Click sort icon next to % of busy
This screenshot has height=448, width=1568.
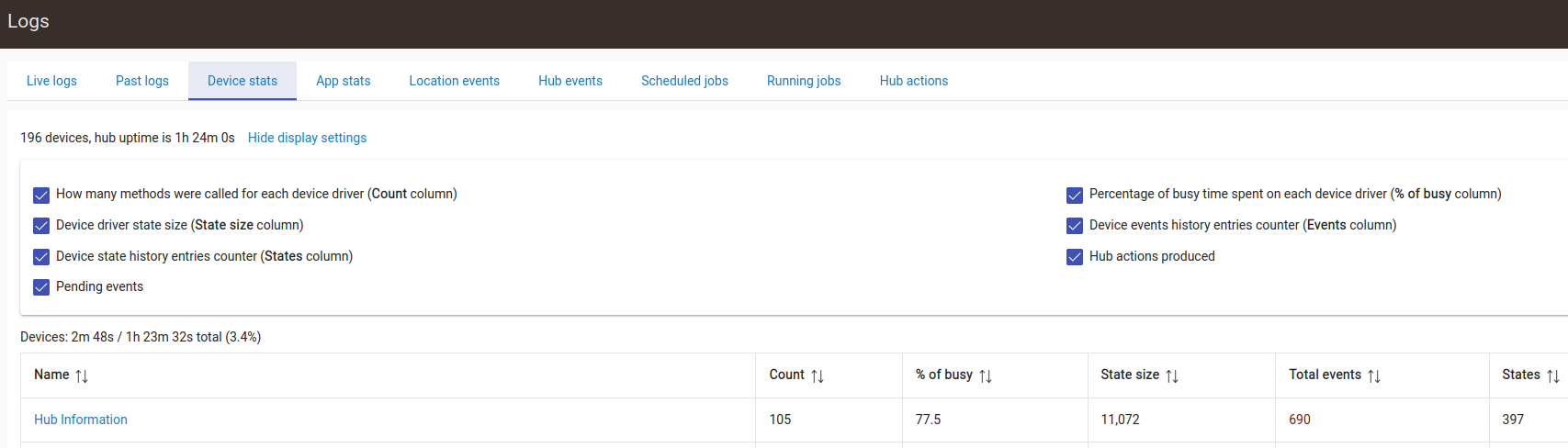pos(986,375)
